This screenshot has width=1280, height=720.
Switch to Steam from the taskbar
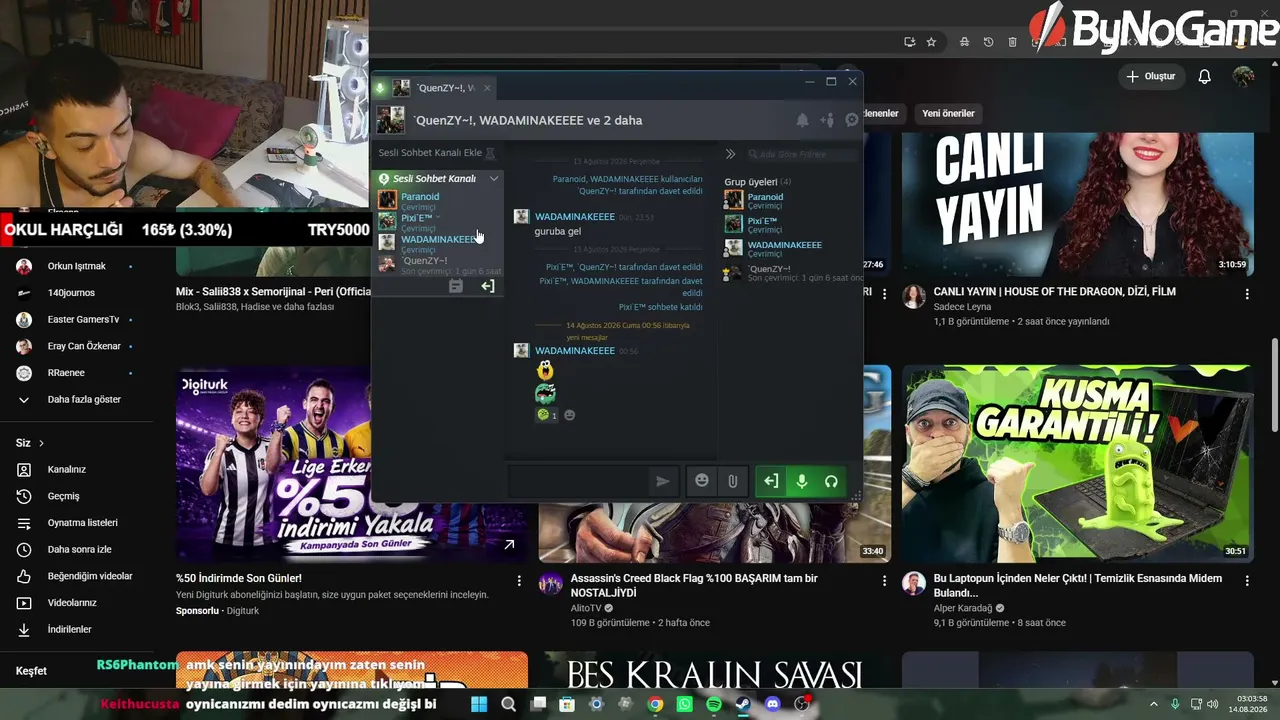click(x=743, y=704)
